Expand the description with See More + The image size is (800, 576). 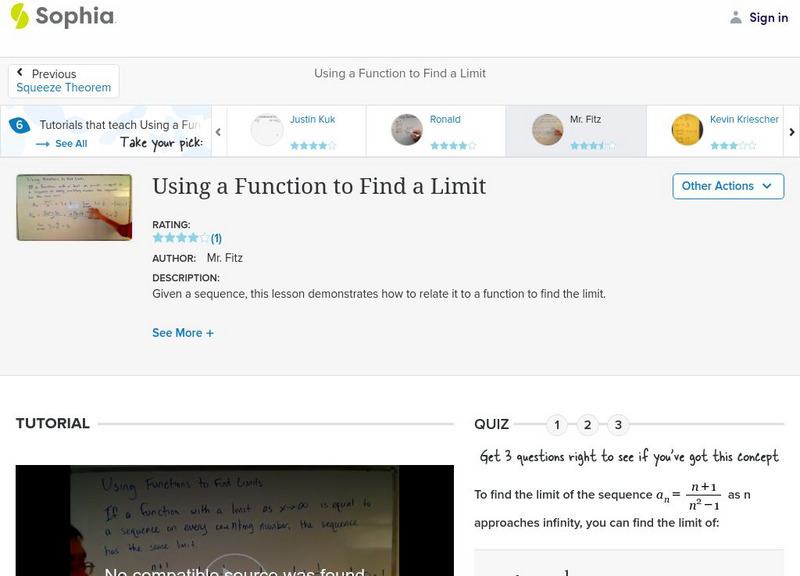click(183, 332)
